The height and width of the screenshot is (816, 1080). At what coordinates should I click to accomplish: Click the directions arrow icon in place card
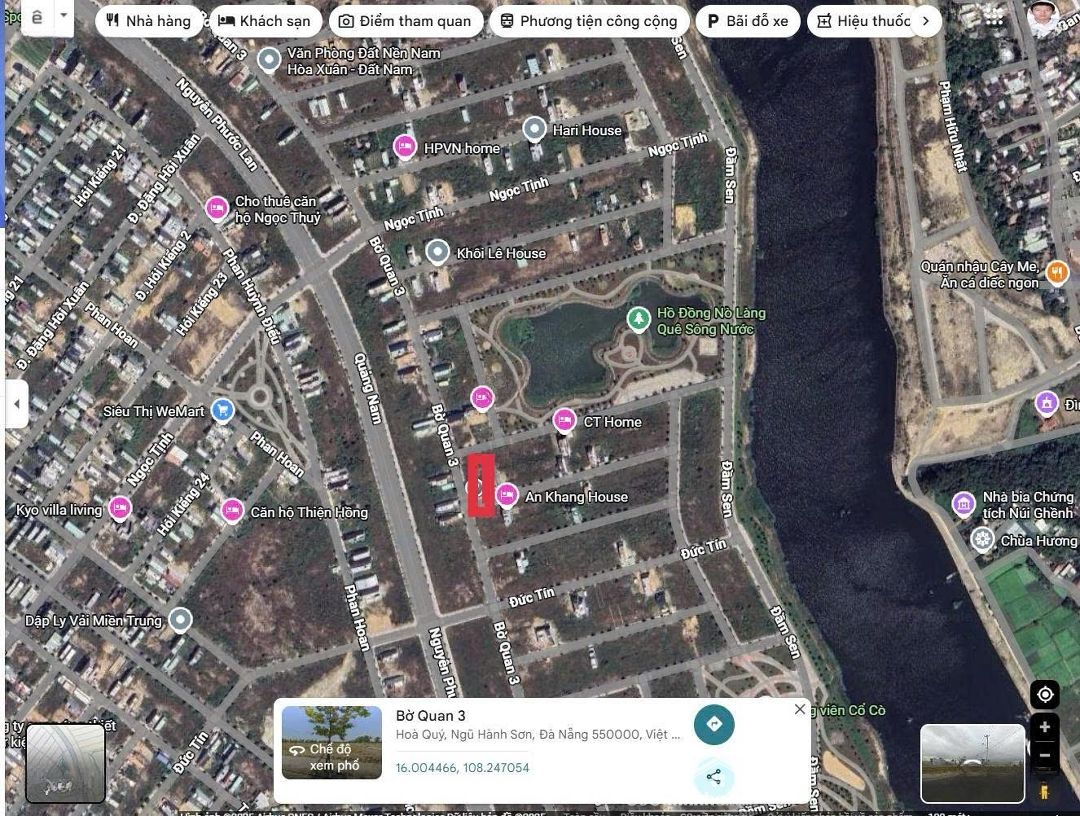click(714, 724)
